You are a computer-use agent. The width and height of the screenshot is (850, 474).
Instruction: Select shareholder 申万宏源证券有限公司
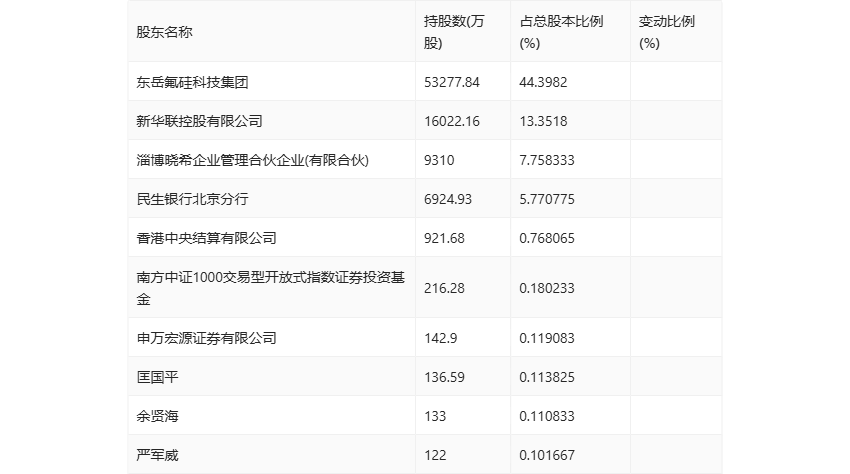pyautogui.click(x=207, y=338)
